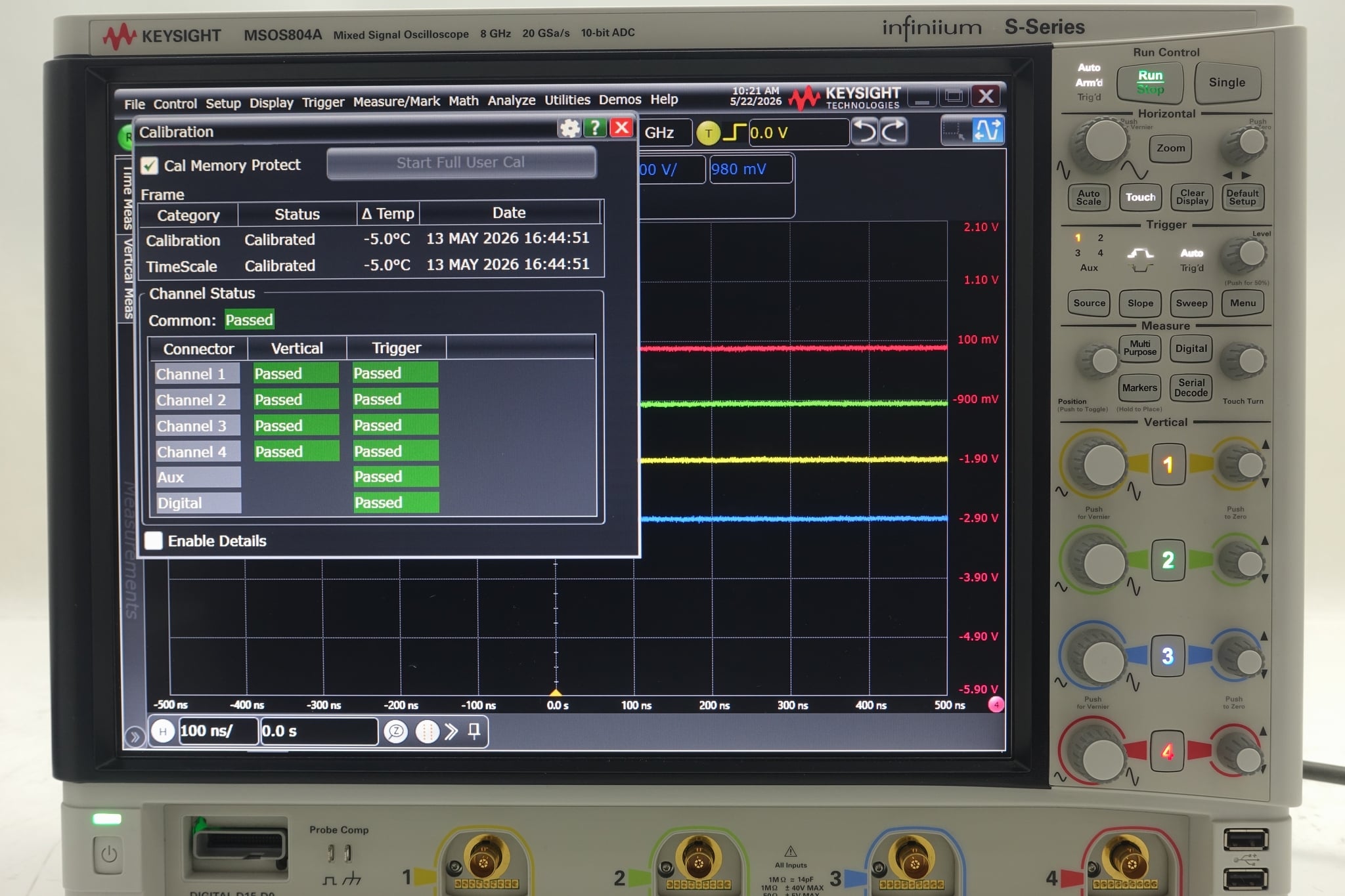The width and height of the screenshot is (1345, 896).
Task: Toggle hardware channel 3 button
Action: [x=1167, y=655]
